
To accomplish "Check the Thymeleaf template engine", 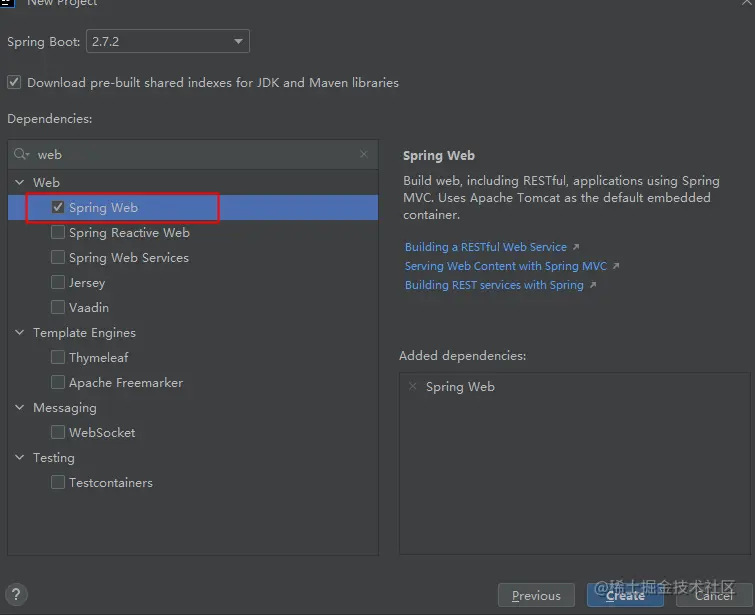I will coord(58,358).
